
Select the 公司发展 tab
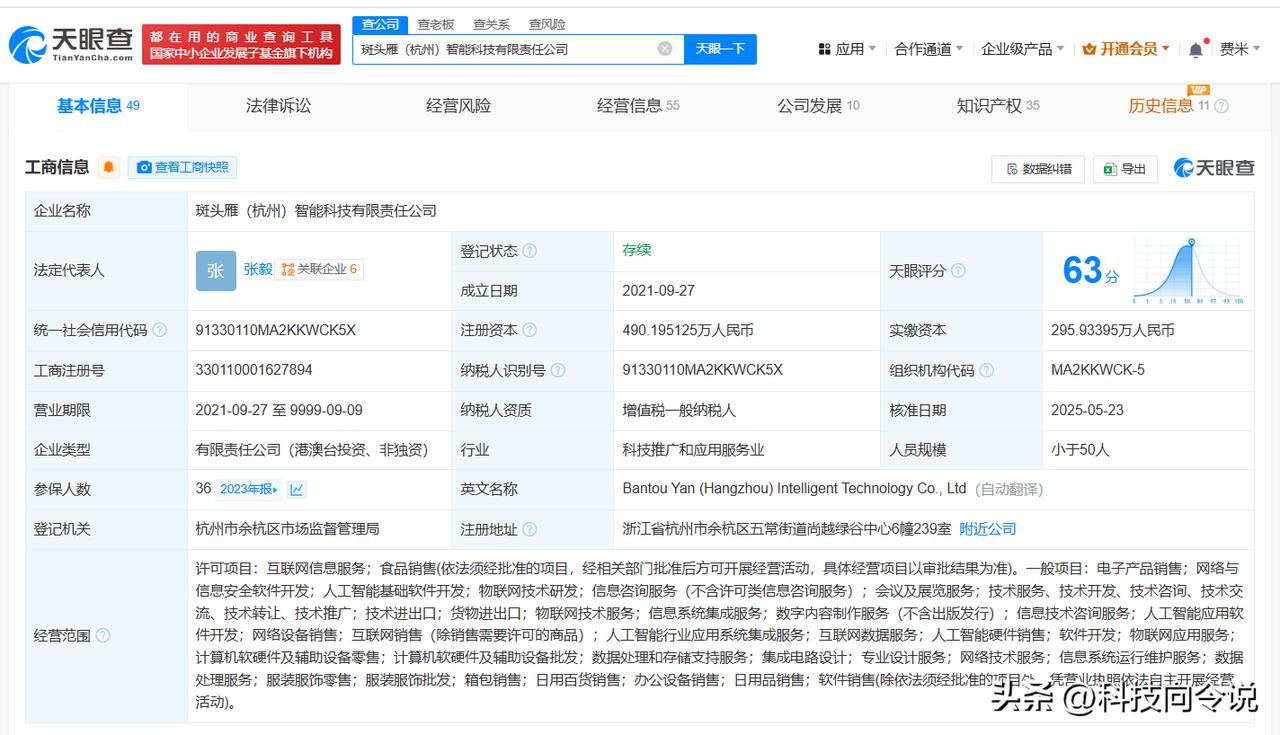pyautogui.click(x=818, y=106)
